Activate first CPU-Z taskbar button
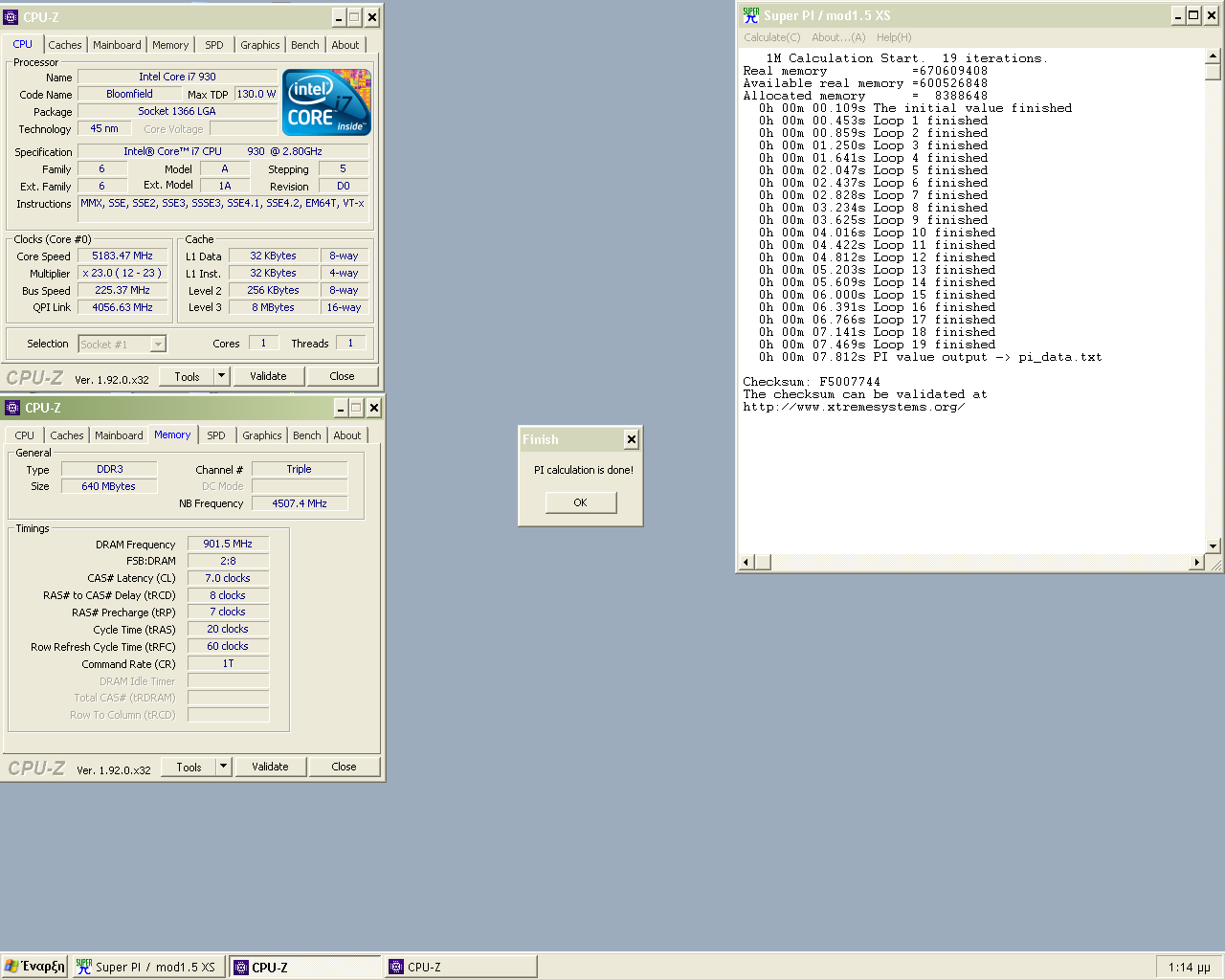The width and height of the screenshot is (1225, 980). [x=305, y=967]
